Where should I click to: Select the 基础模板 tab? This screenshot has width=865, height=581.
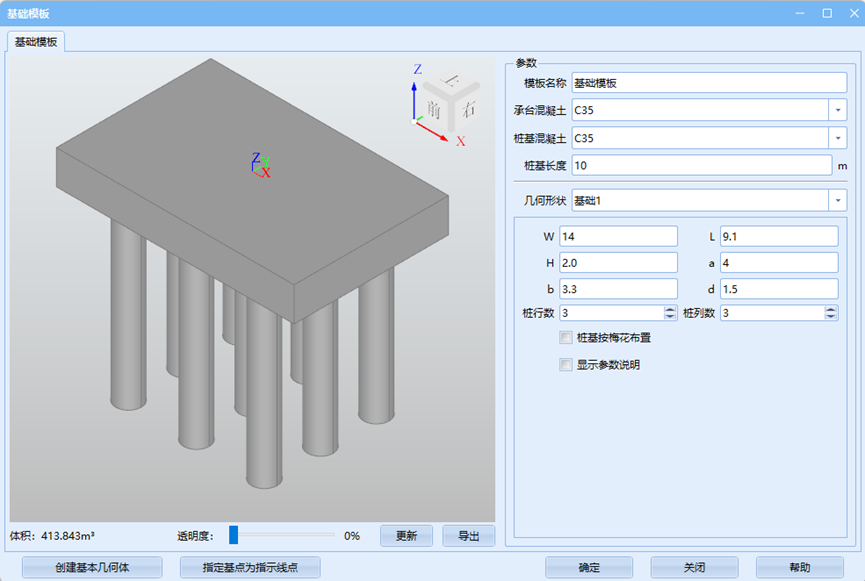[x=37, y=42]
